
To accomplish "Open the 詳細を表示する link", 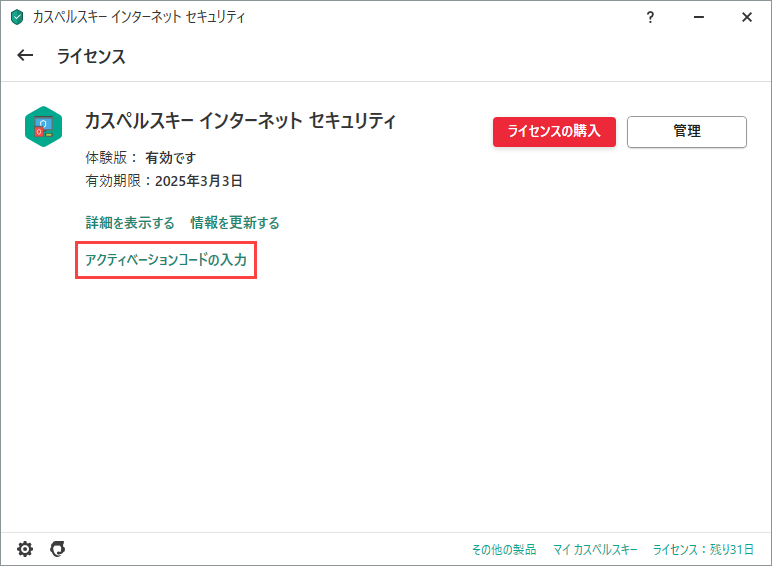I will [130, 222].
